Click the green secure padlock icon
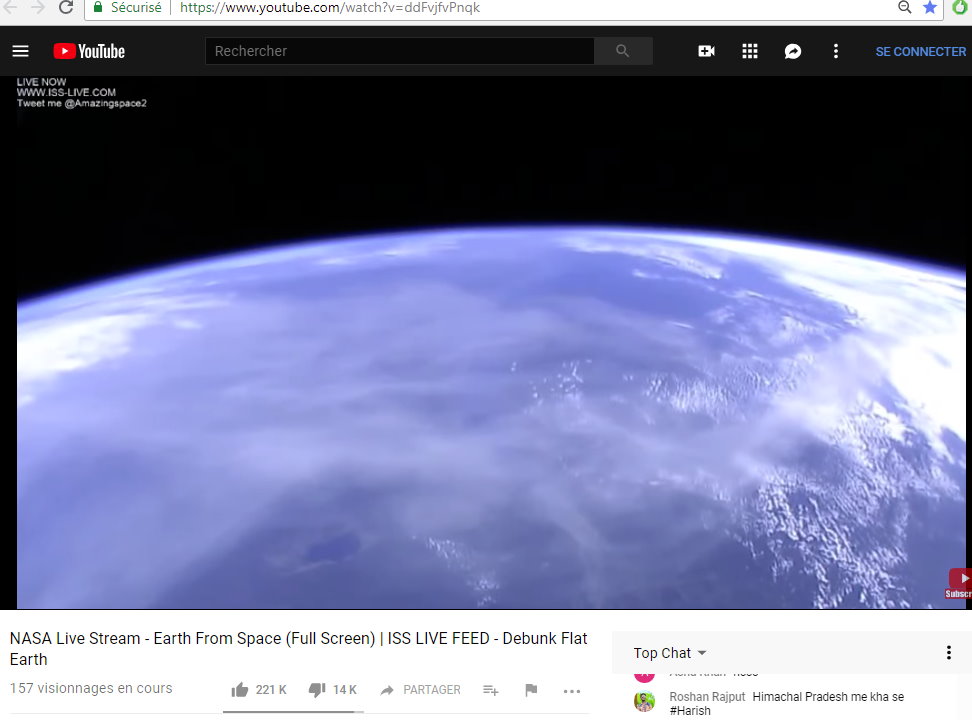This screenshot has height=720, width=972. [x=98, y=7]
